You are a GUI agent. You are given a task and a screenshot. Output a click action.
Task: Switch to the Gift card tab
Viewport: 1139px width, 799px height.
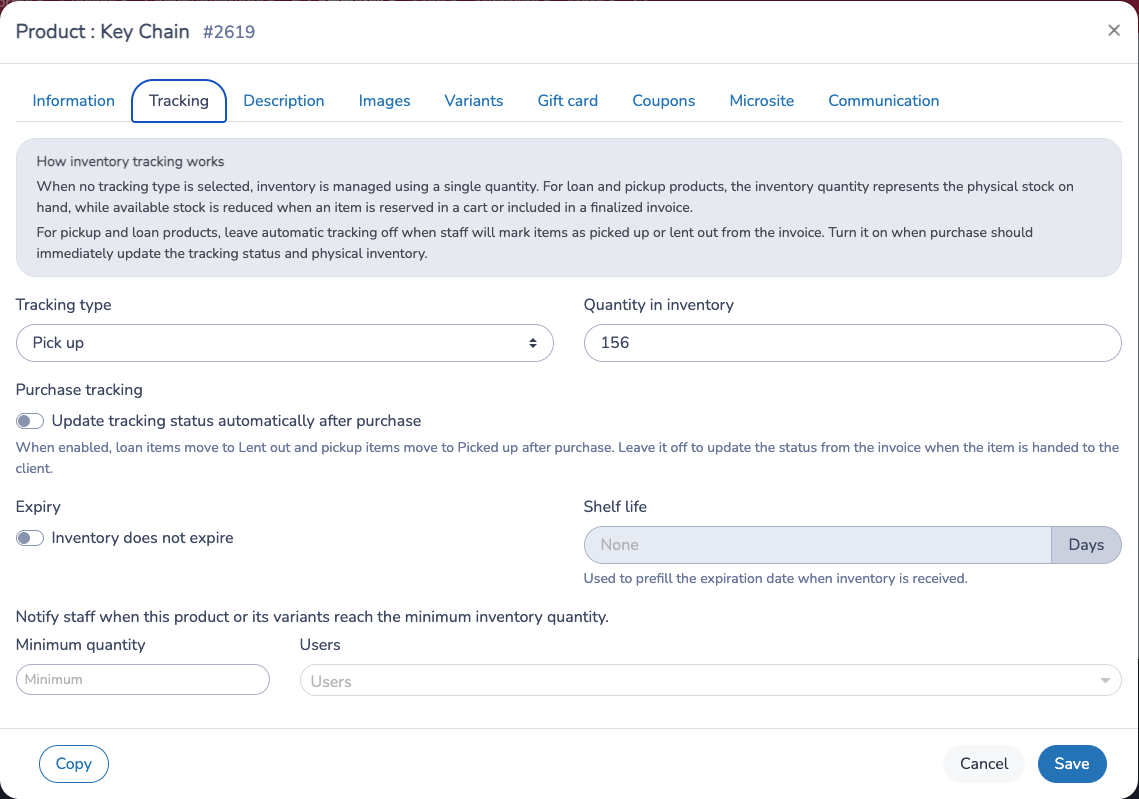tap(567, 101)
